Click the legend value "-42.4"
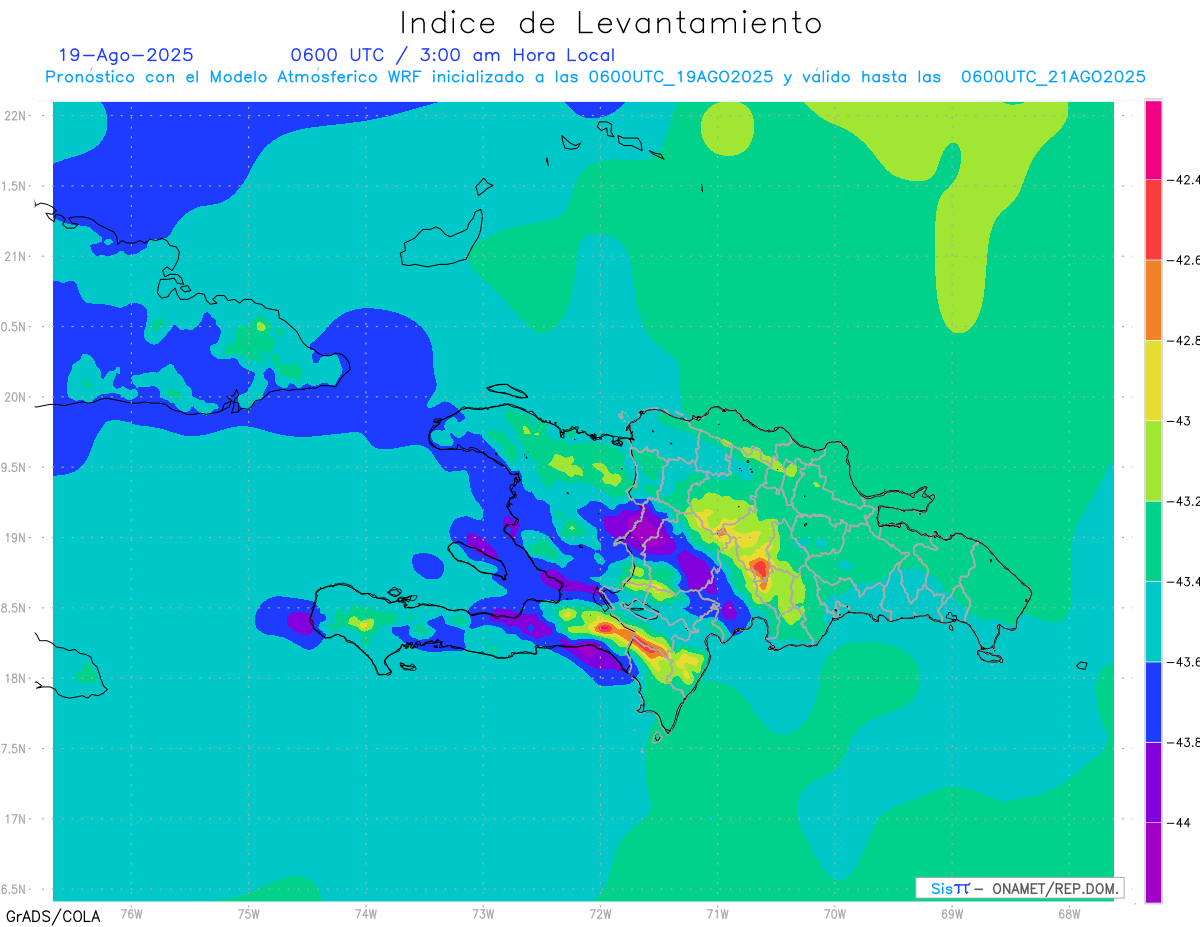The height and width of the screenshot is (927, 1200). click(x=1183, y=180)
